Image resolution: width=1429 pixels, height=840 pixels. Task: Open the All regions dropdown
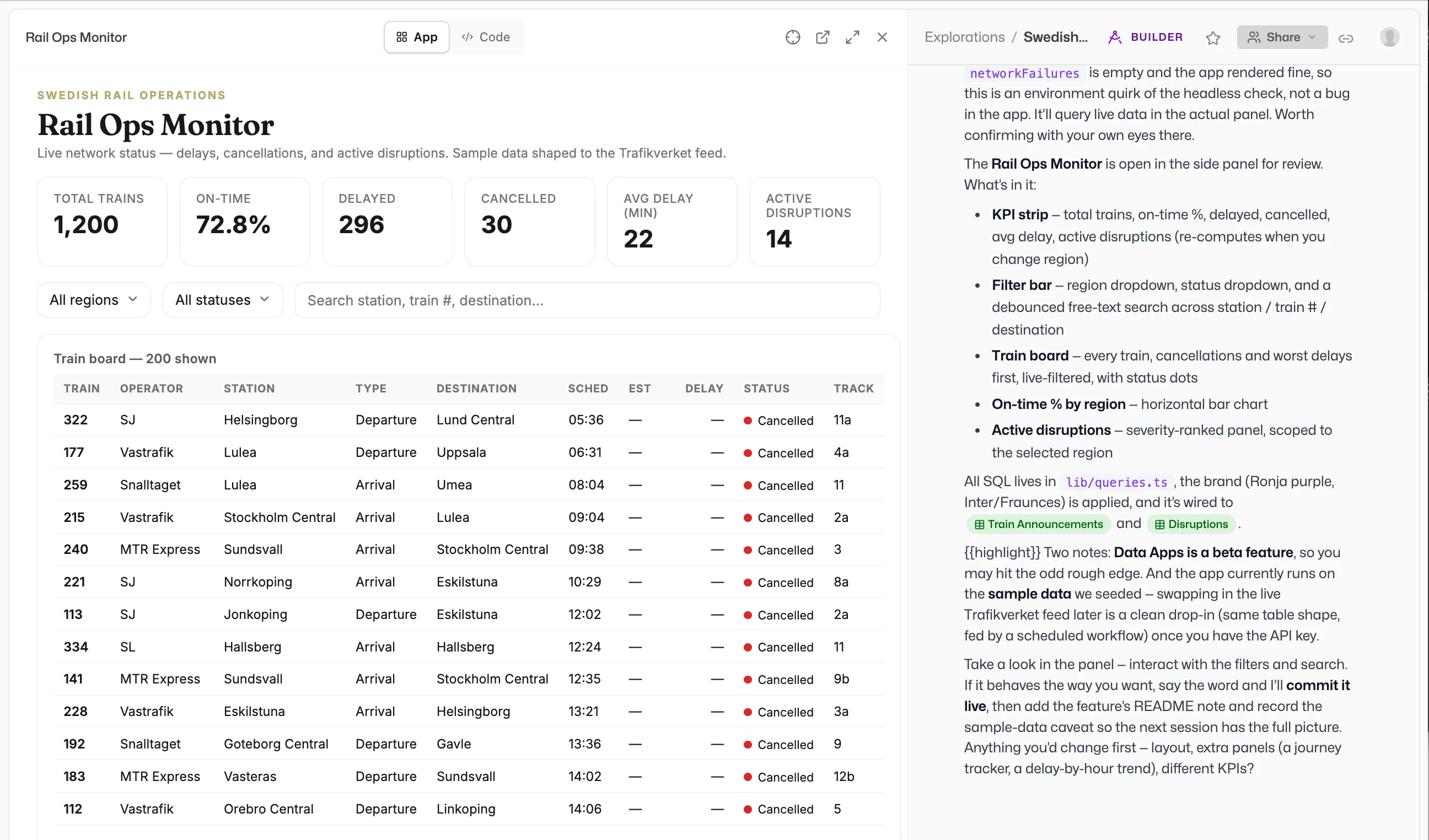[x=94, y=300]
